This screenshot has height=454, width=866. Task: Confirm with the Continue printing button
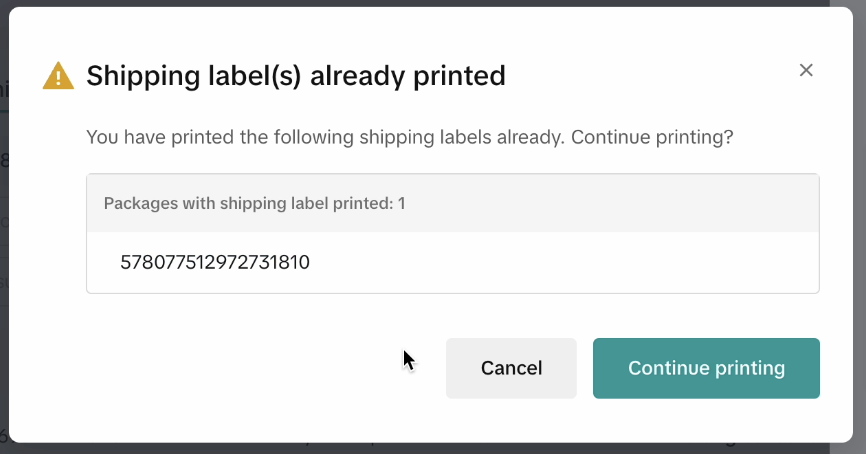[706, 368]
